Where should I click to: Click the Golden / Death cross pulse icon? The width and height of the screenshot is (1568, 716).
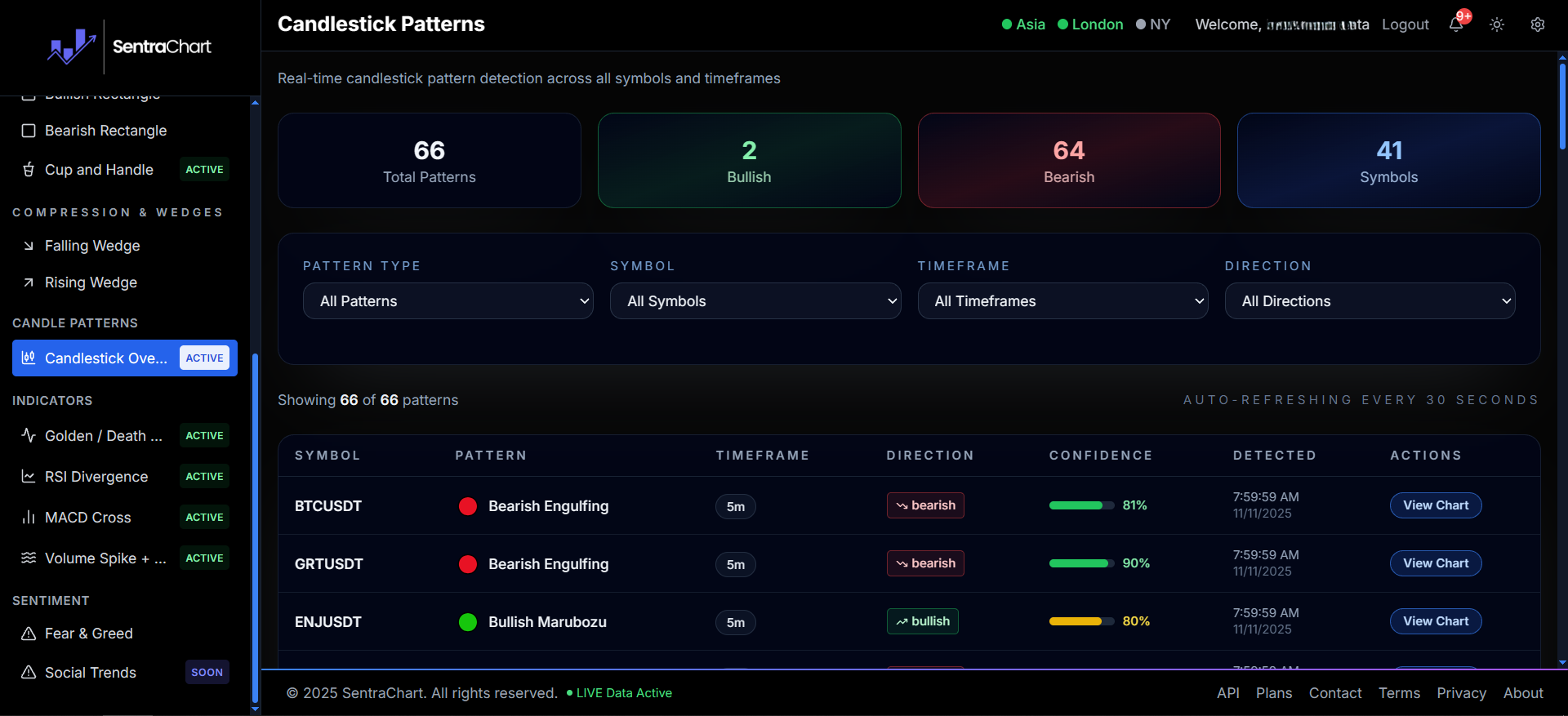29,435
